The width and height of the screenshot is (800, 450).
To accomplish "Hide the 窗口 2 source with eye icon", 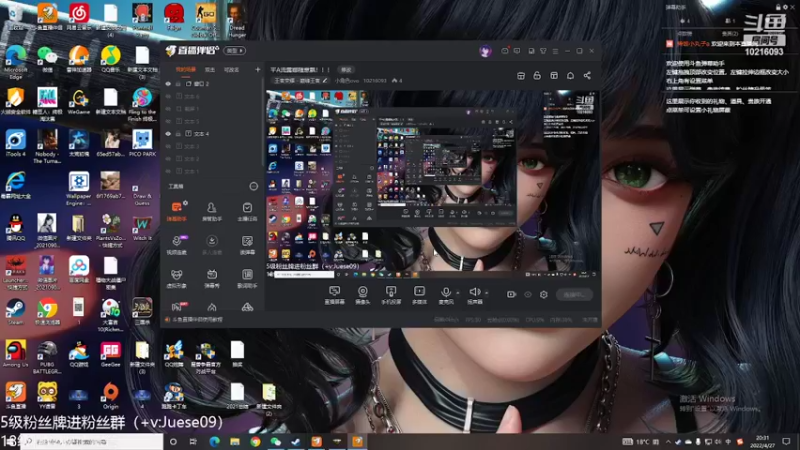I will click(x=168, y=84).
